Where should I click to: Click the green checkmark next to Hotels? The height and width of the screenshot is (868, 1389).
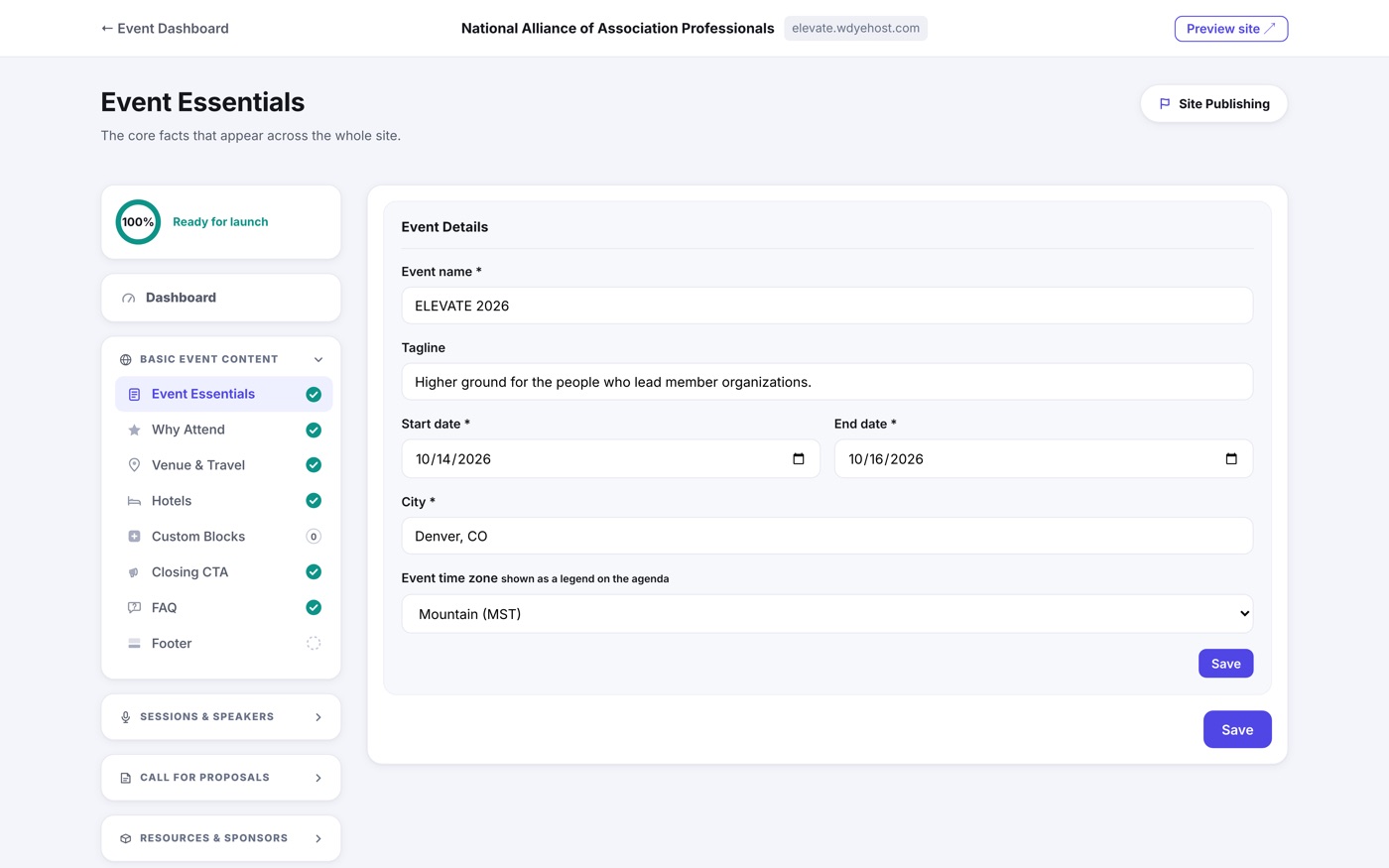[x=314, y=501]
